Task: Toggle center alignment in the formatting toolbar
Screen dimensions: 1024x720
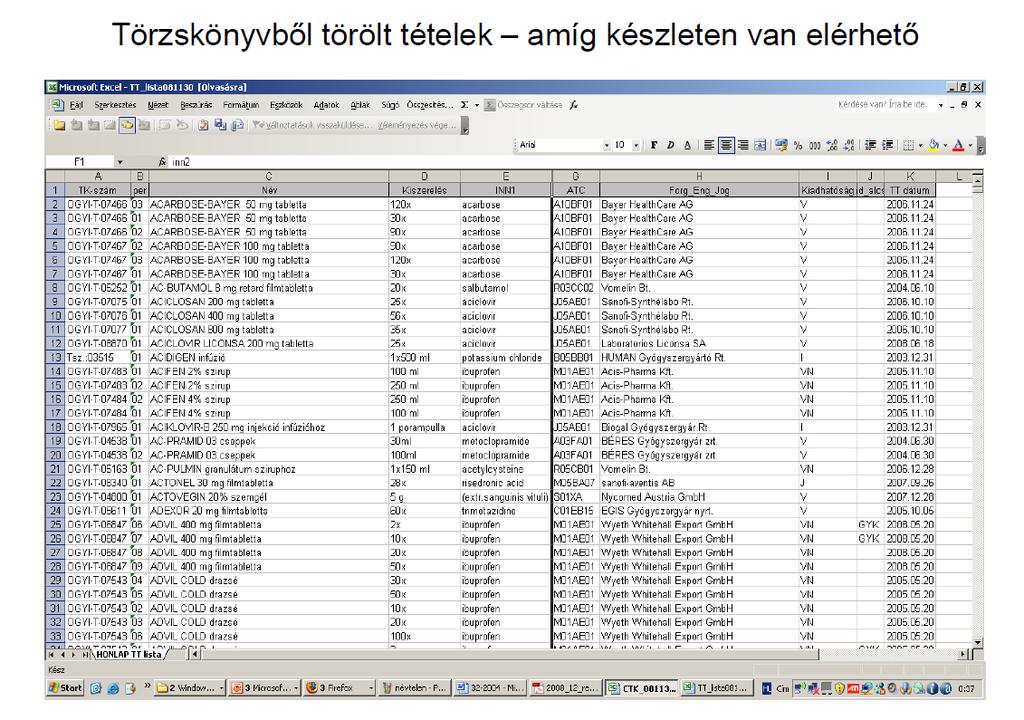Action: point(726,146)
